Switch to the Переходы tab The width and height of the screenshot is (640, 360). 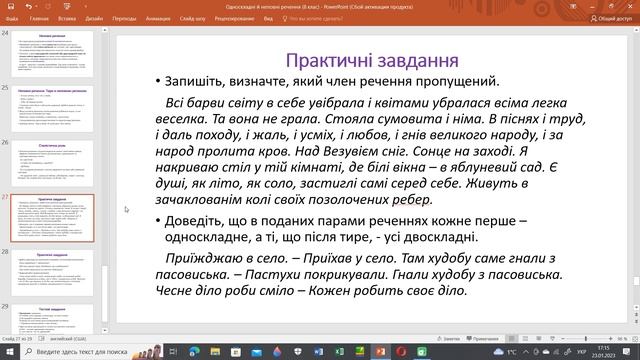click(124, 19)
